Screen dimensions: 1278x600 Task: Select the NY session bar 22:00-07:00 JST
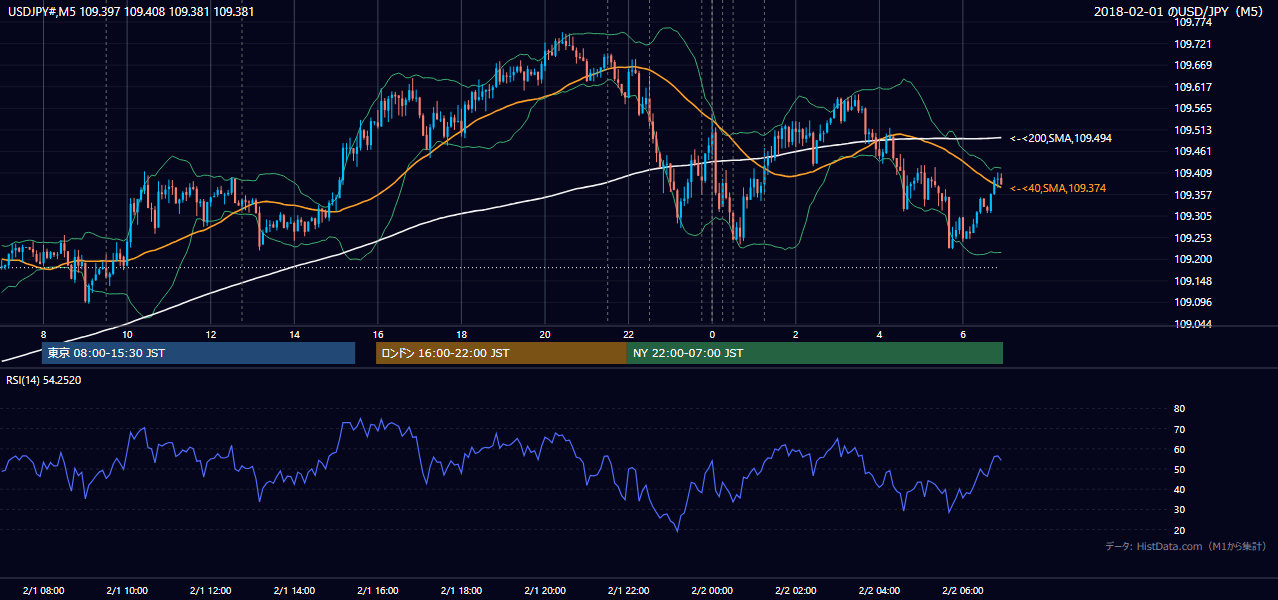(x=815, y=353)
